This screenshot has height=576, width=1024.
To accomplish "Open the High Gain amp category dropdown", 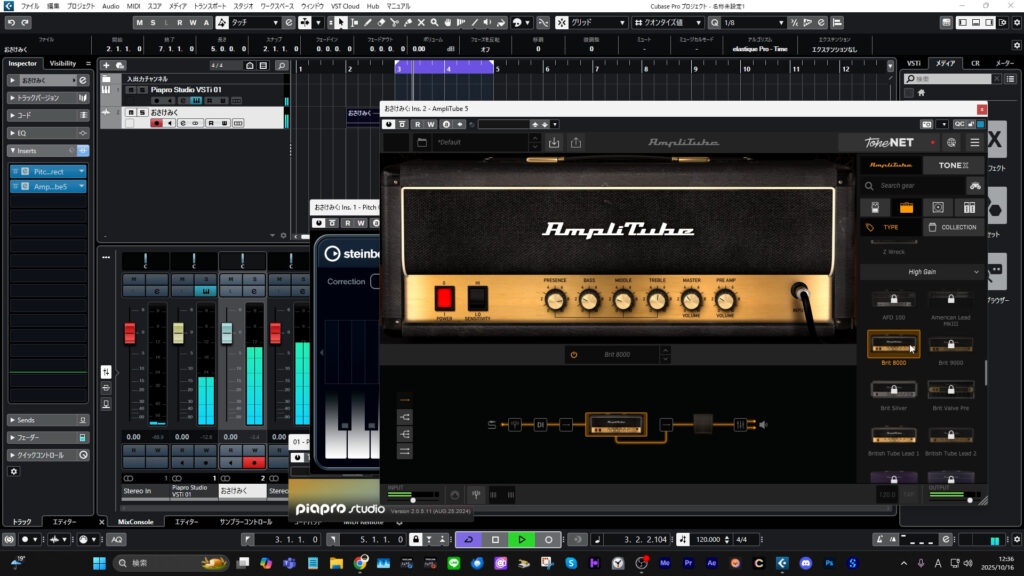I will tap(921, 271).
